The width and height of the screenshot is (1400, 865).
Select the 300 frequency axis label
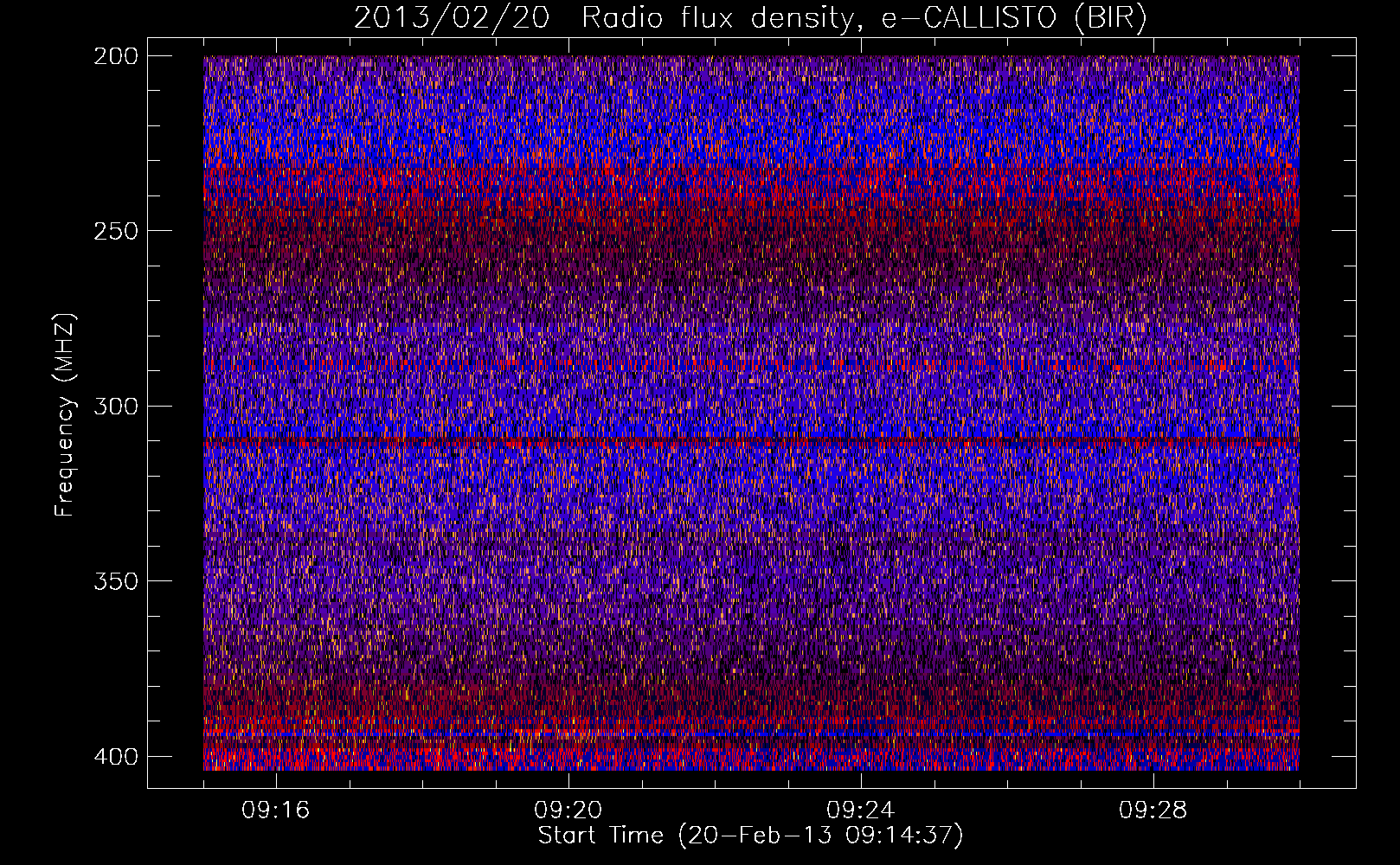[x=116, y=406]
